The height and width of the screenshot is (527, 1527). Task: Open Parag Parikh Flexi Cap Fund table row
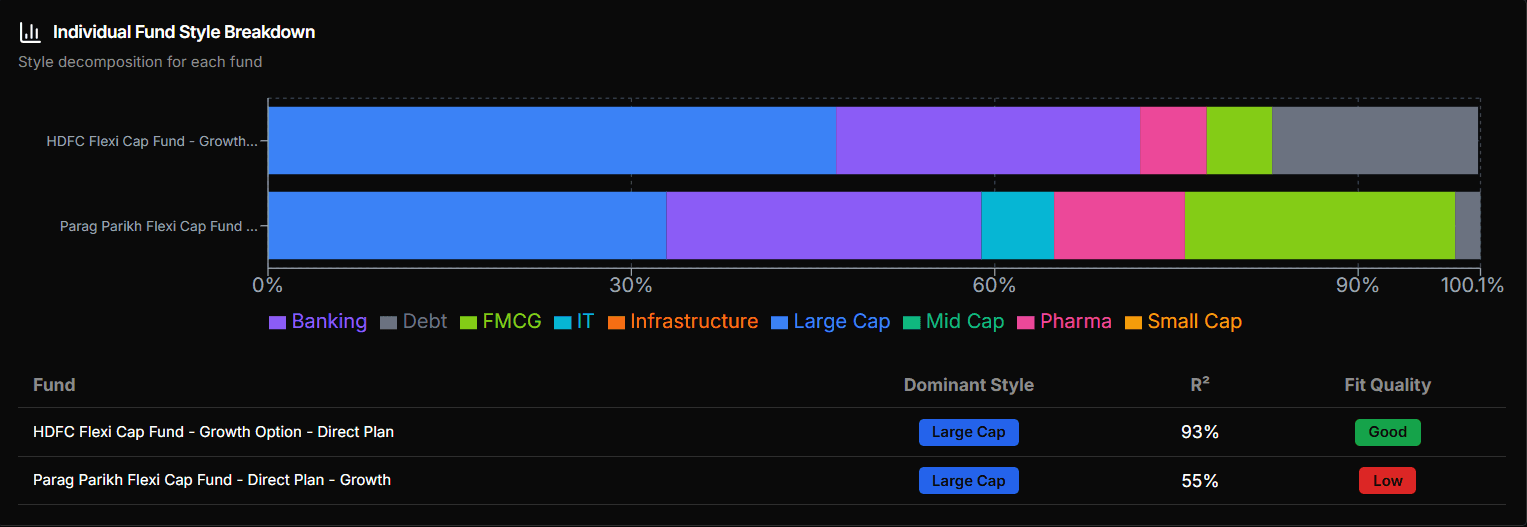tap(762, 480)
